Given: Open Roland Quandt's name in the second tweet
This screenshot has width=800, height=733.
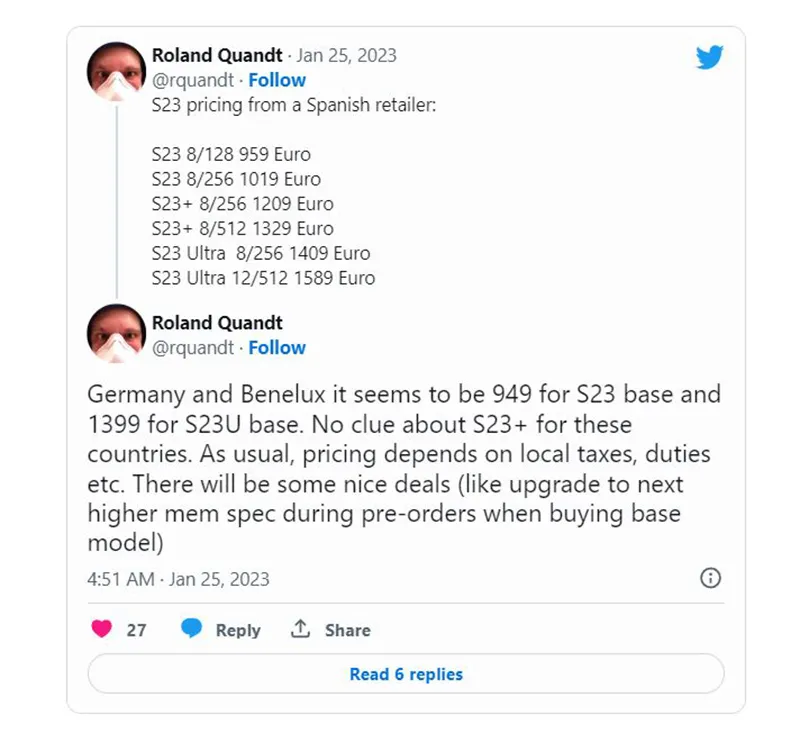Looking at the screenshot, I should click(217, 323).
